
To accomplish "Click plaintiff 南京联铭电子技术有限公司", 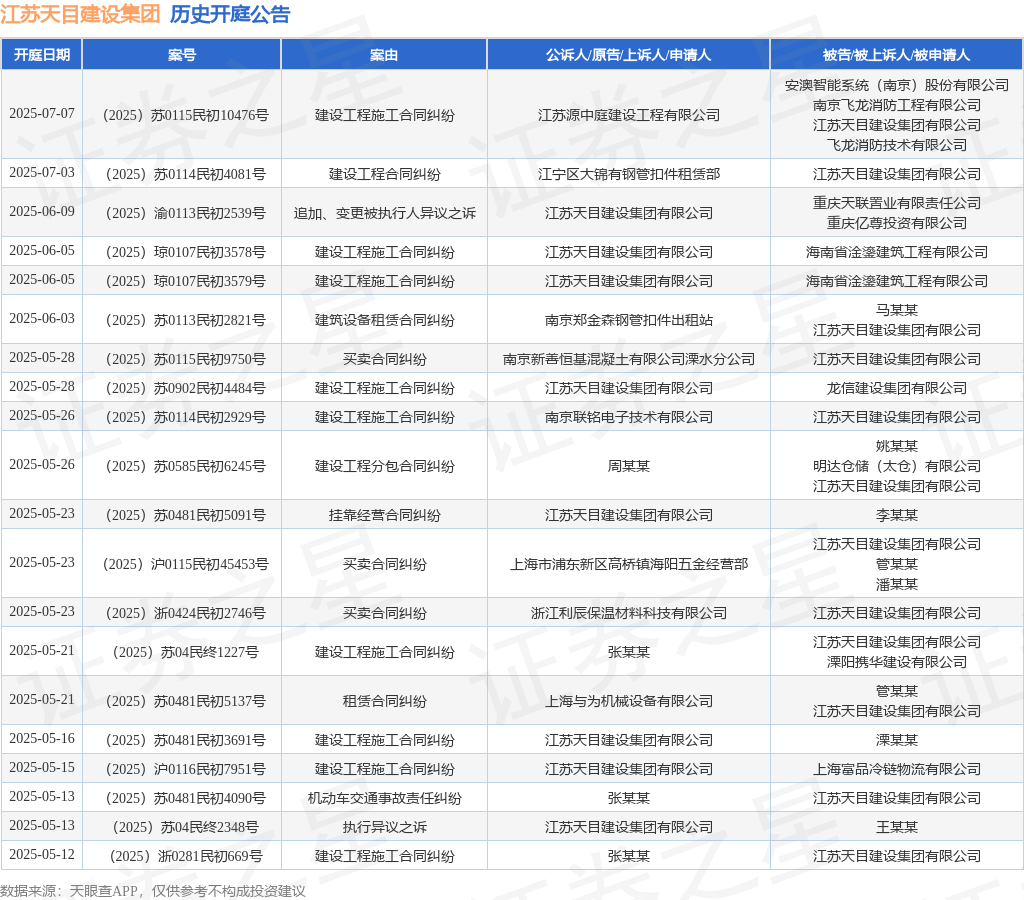I will (x=629, y=417).
